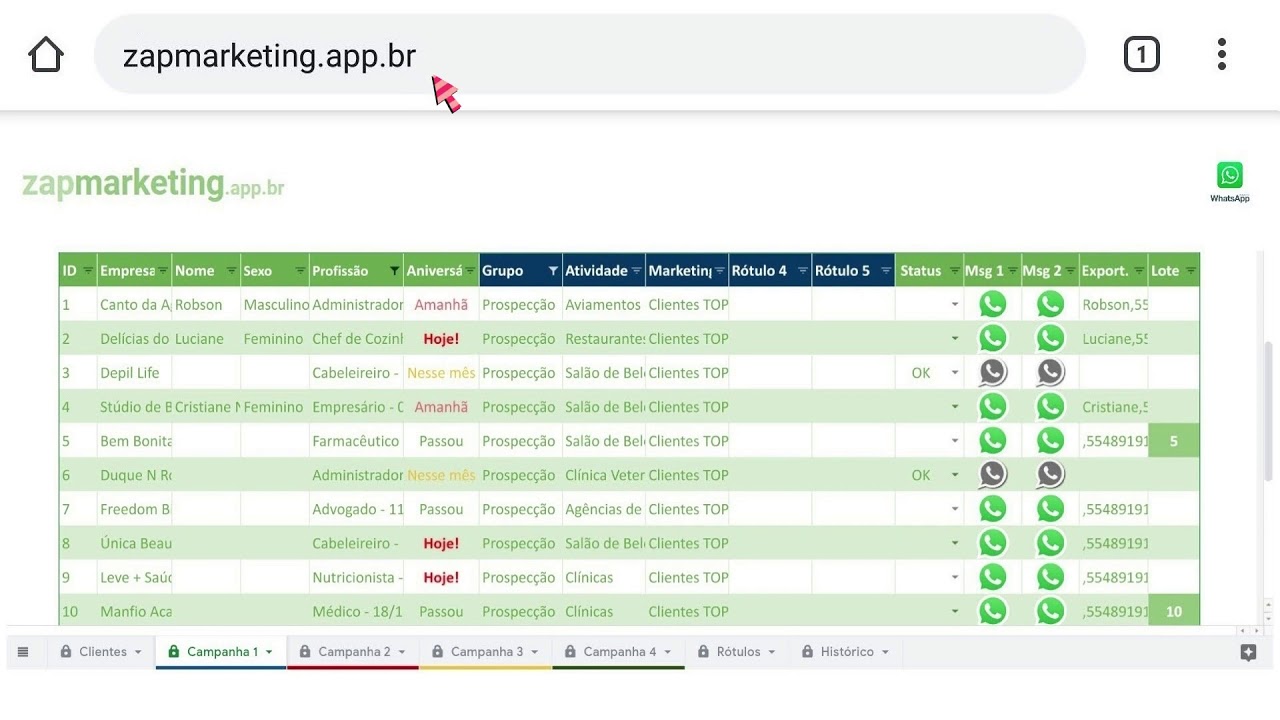Switch to the Campanha 4 sheet tab
This screenshot has width=1280, height=720.
[619, 652]
